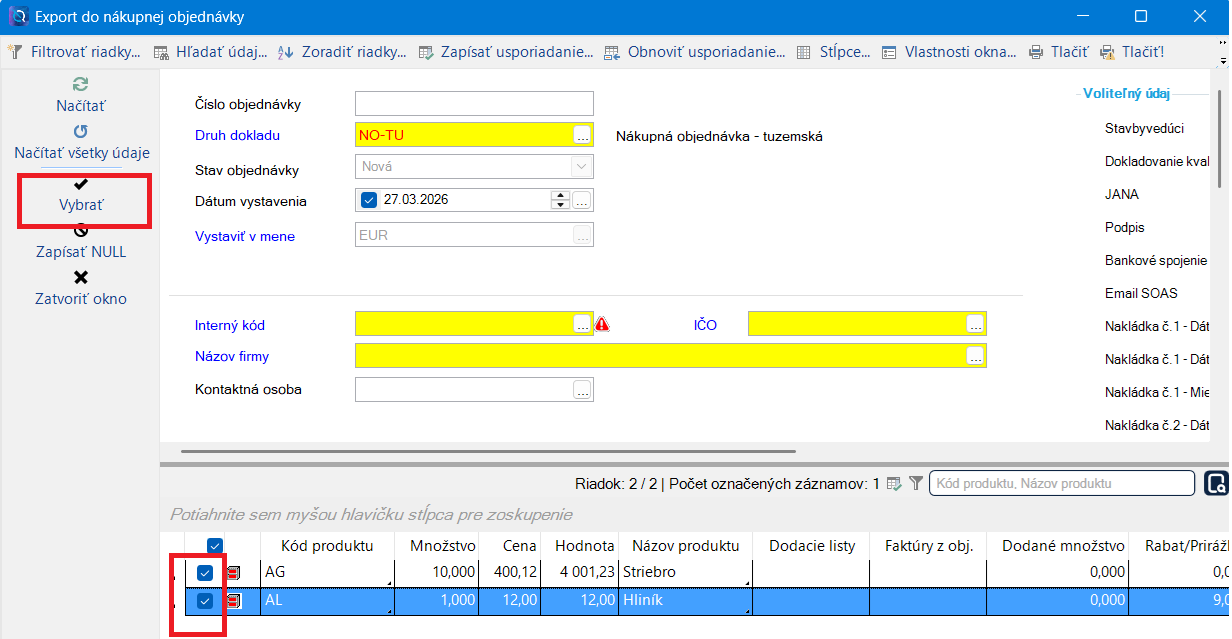The height and width of the screenshot is (639, 1232).
Task: Click the funnel filter icon above the grid
Action: click(915, 484)
